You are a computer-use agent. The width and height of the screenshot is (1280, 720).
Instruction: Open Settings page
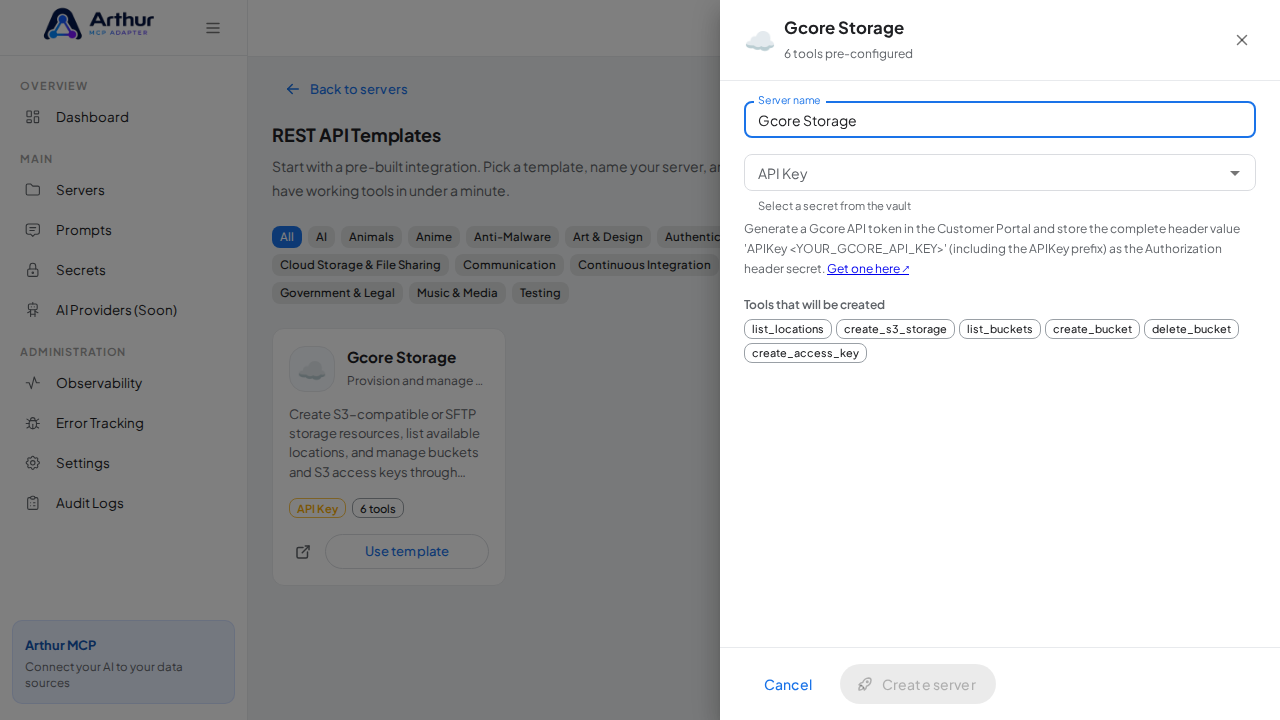pyautogui.click(x=123, y=463)
